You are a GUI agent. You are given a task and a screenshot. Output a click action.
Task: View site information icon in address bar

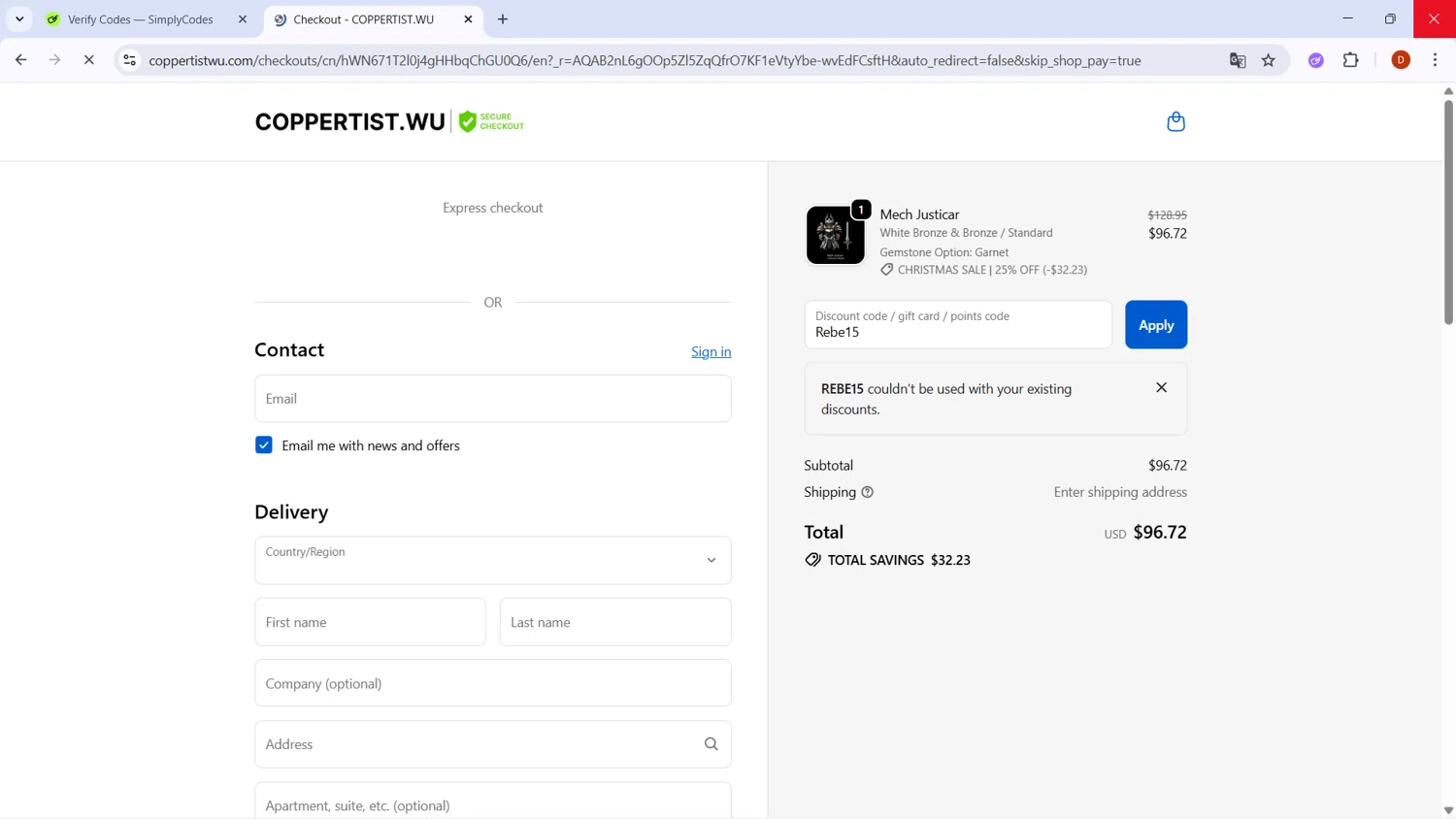click(x=129, y=60)
